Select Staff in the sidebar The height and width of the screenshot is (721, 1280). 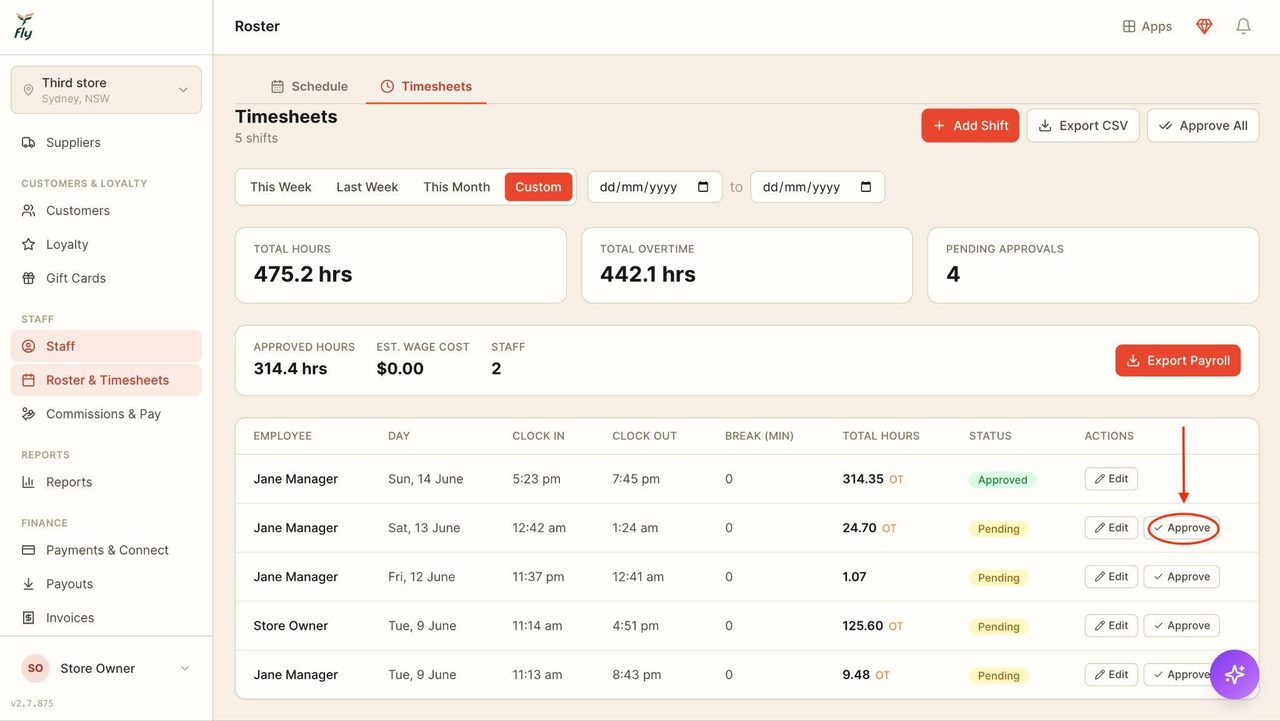pos(106,346)
